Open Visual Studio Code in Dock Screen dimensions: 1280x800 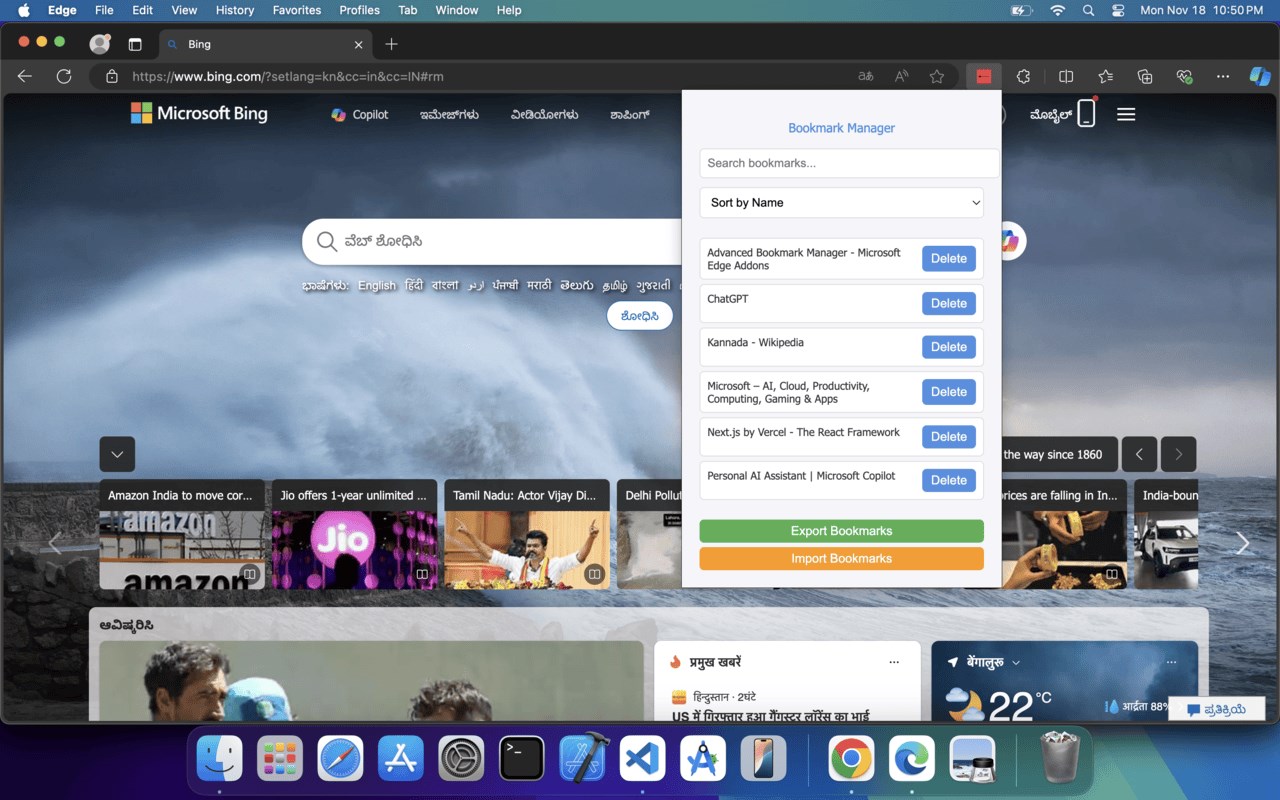(x=642, y=759)
